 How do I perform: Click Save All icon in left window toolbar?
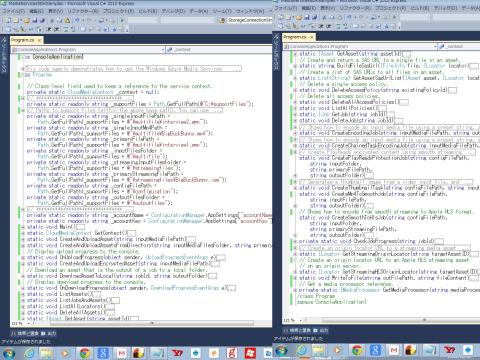point(42,20)
